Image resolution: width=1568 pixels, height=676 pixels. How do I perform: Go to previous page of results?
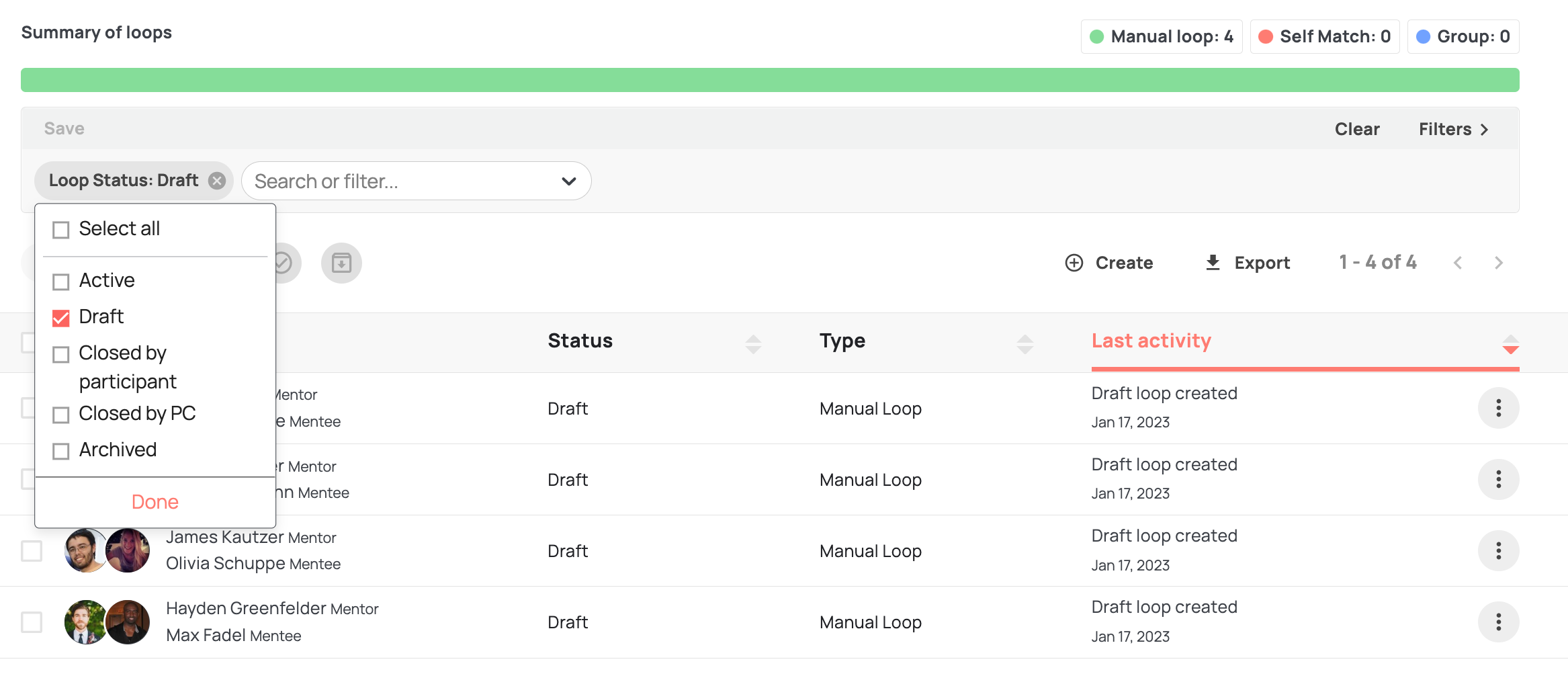point(1458,263)
